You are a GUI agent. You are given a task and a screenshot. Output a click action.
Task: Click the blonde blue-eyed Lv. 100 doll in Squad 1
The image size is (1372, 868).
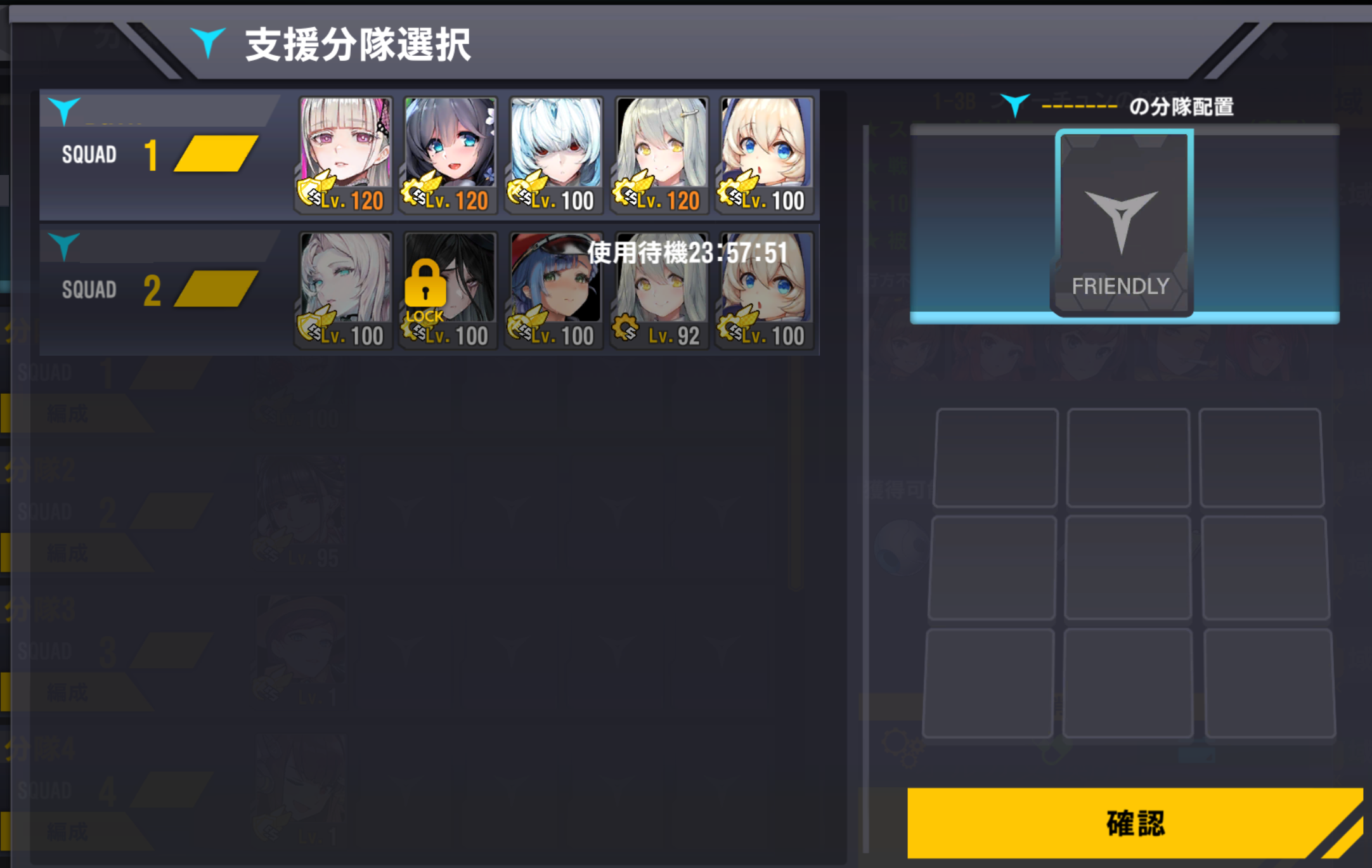point(765,155)
